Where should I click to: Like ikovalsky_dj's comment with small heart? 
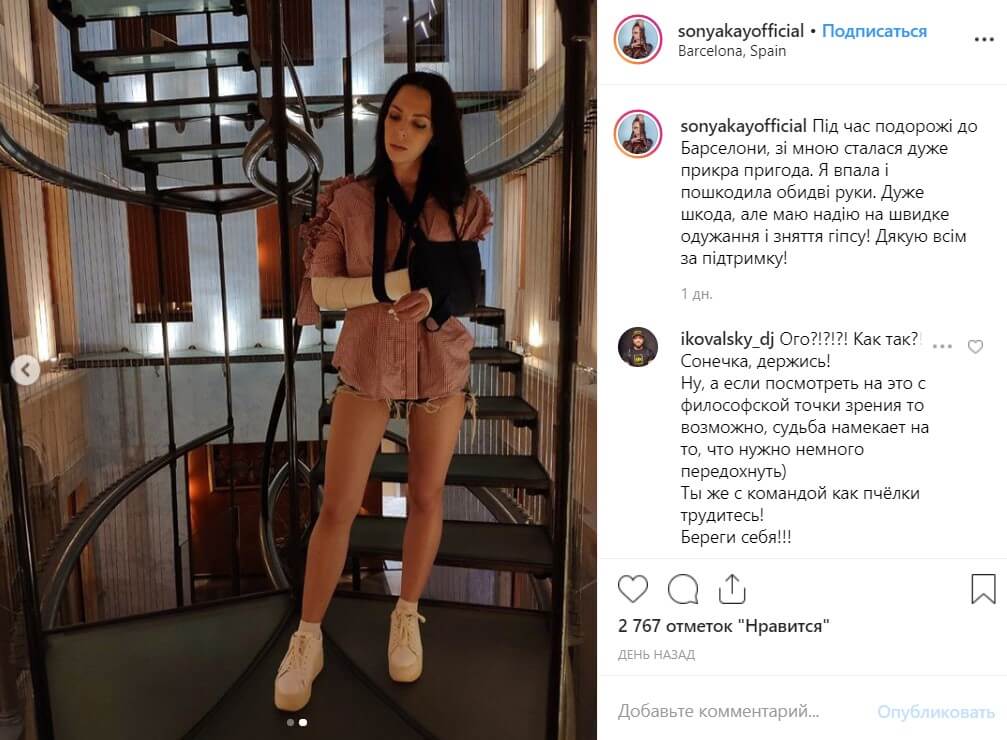[x=975, y=347]
